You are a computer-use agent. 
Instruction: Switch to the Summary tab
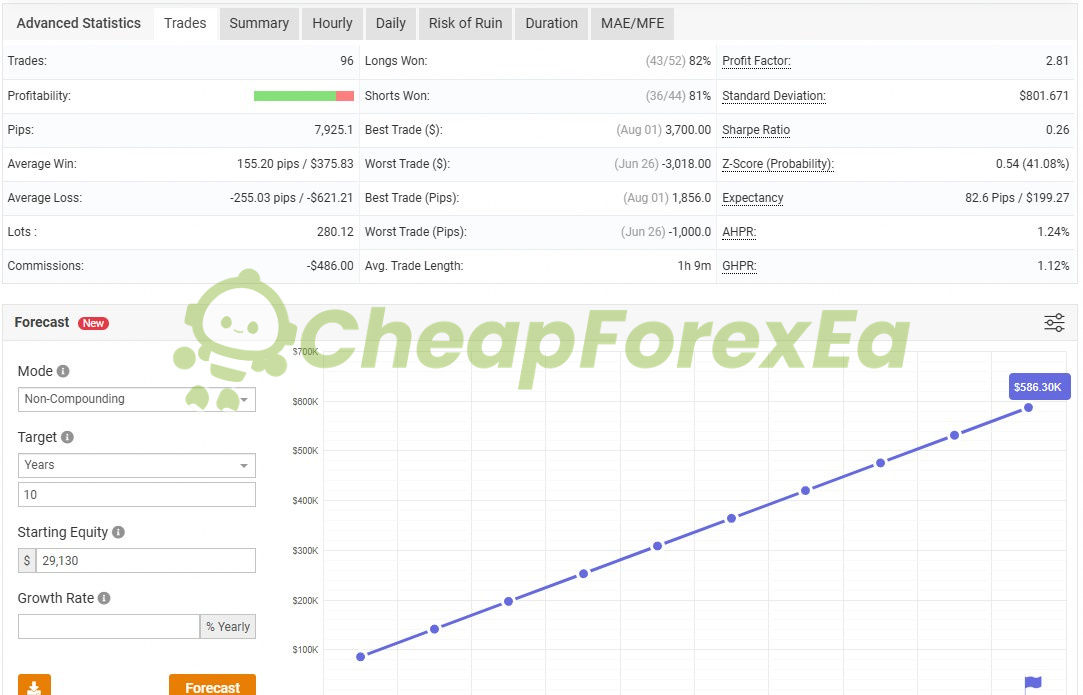coord(259,23)
